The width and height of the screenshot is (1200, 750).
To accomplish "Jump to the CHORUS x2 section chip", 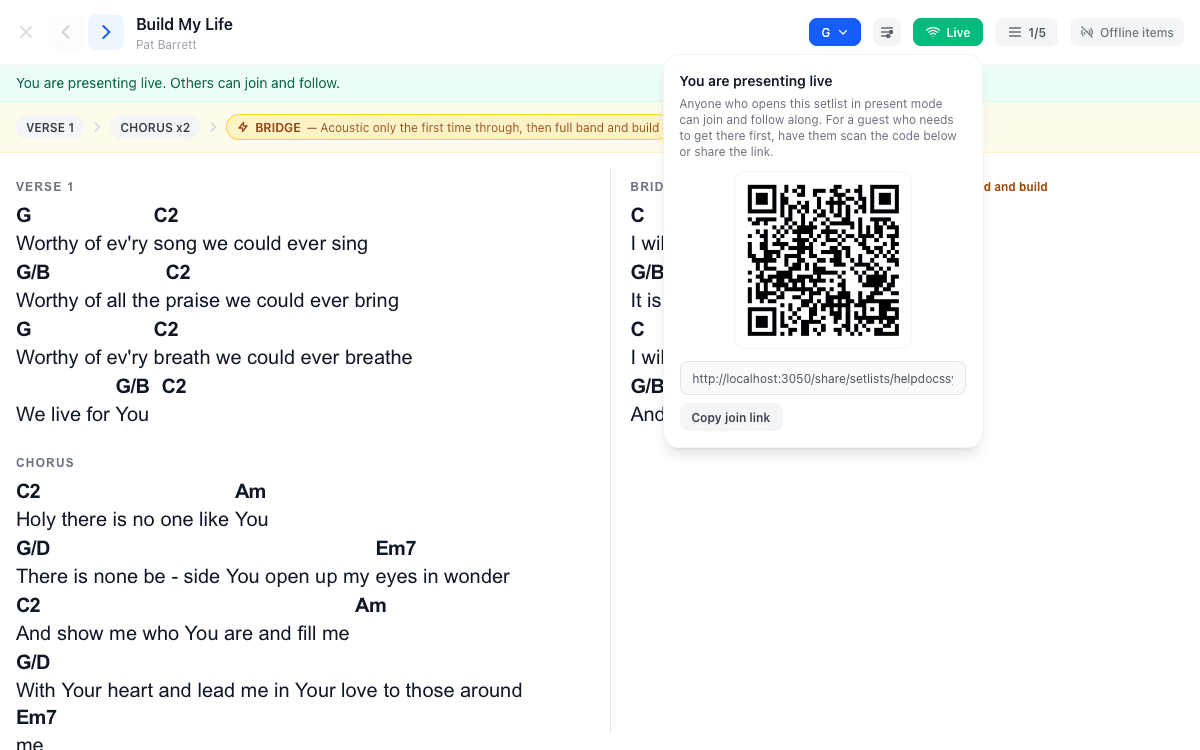I will 155,127.
